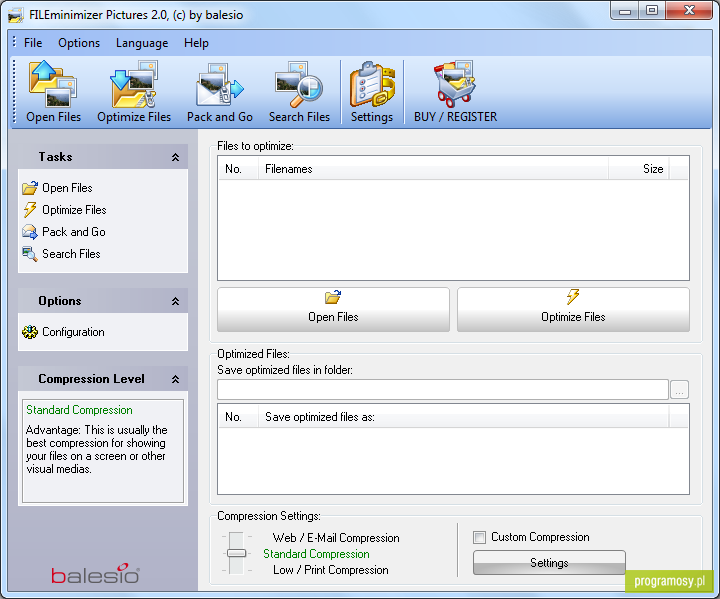Screen dimensions: 720x599
Task: Collapse the Compression Level panel
Action: [175, 379]
